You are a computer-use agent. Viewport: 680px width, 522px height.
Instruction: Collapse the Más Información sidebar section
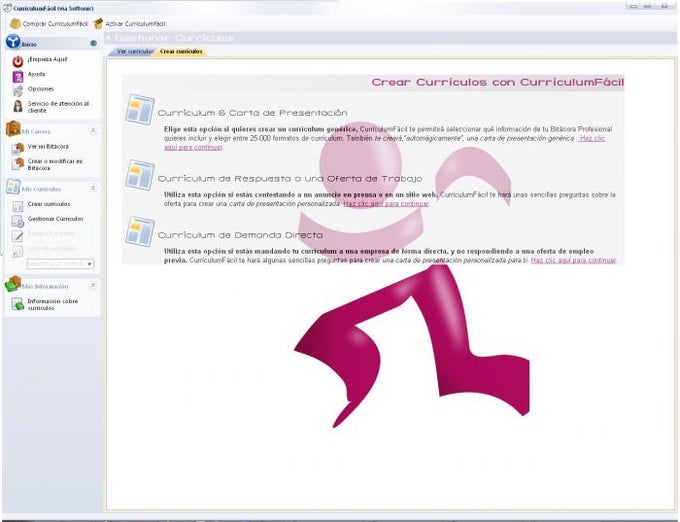(x=93, y=285)
